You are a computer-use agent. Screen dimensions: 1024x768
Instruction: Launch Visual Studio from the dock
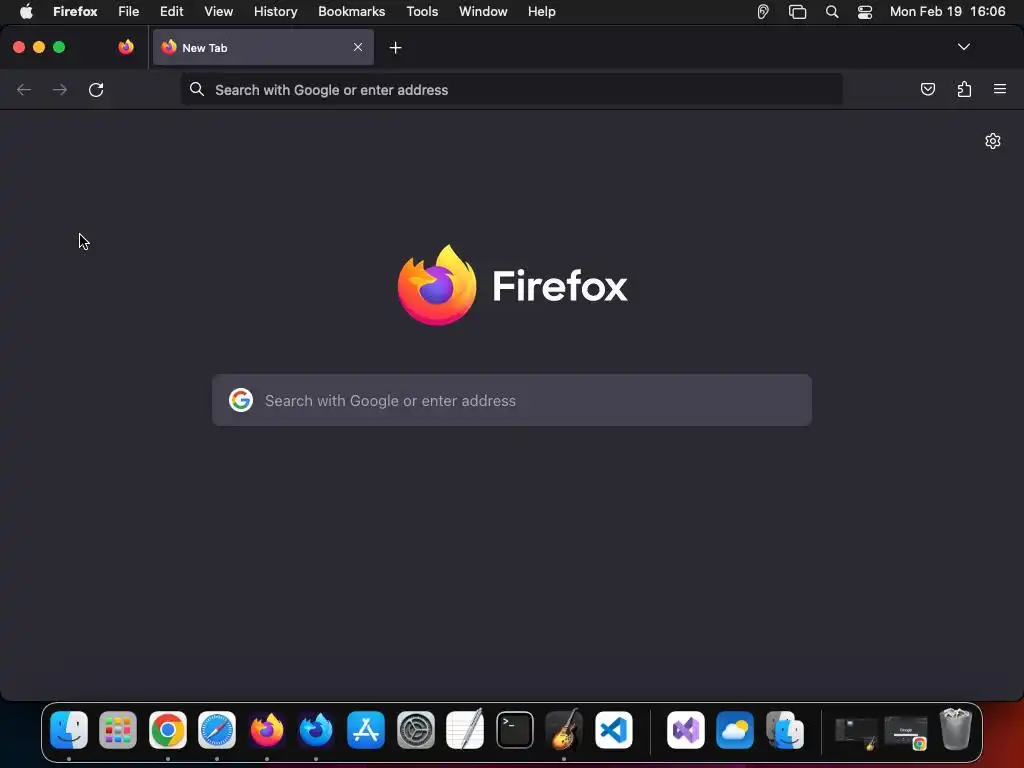click(x=686, y=729)
